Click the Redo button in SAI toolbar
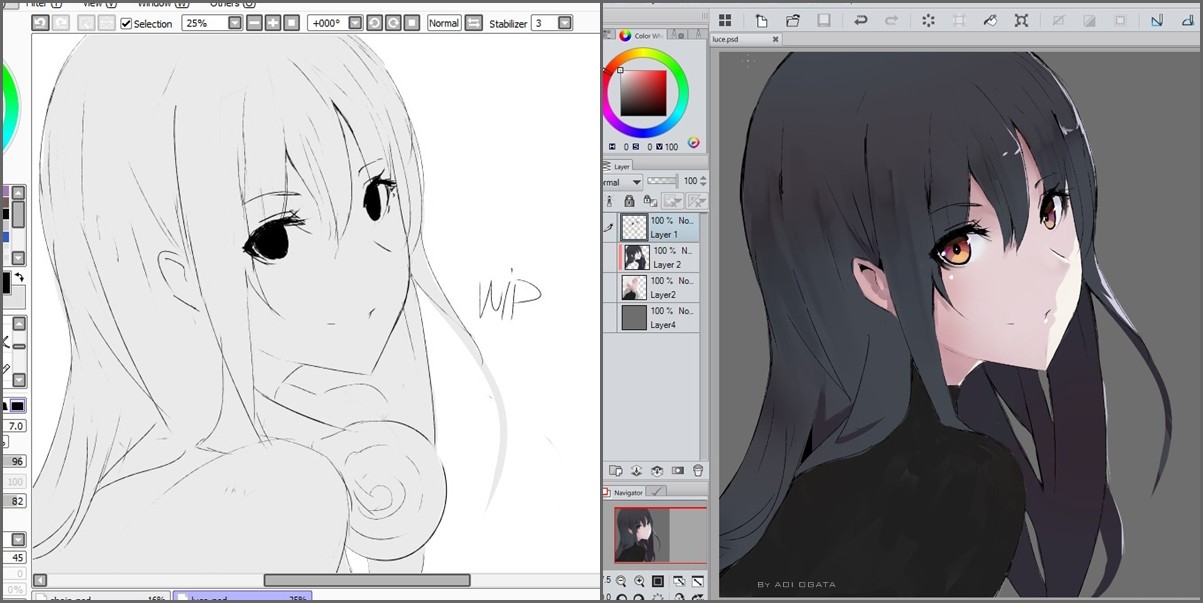Screen dimensions: 1203x603 (61, 22)
